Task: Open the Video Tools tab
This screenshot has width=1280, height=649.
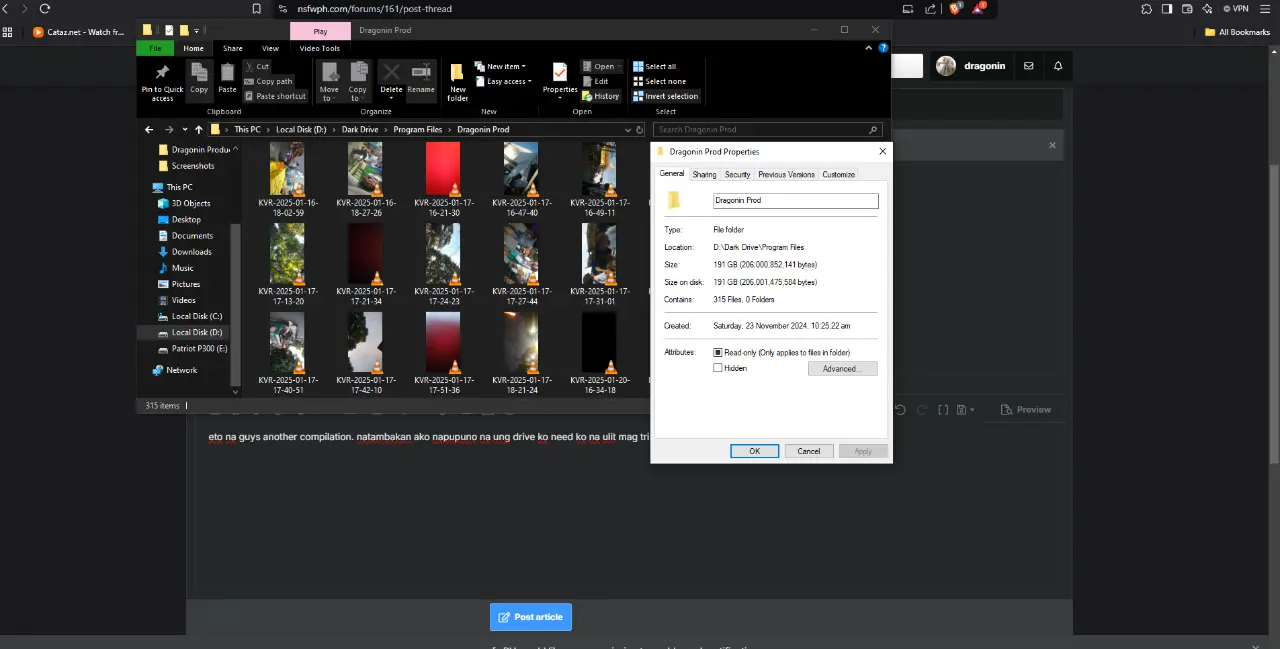Action: tap(320, 48)
